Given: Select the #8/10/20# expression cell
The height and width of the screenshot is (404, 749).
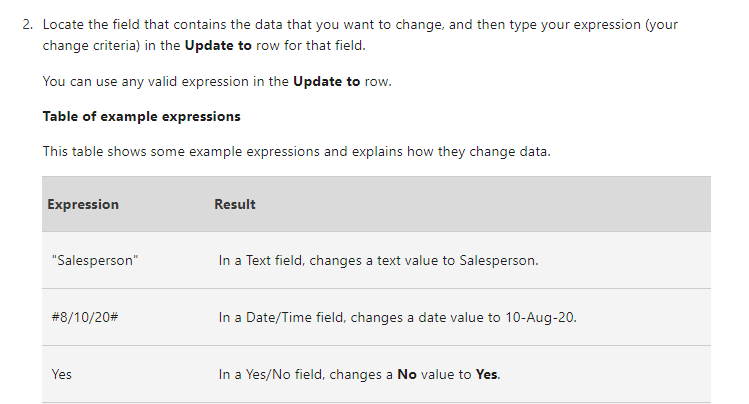Looking at the screenshot, I should click(85, 317).
